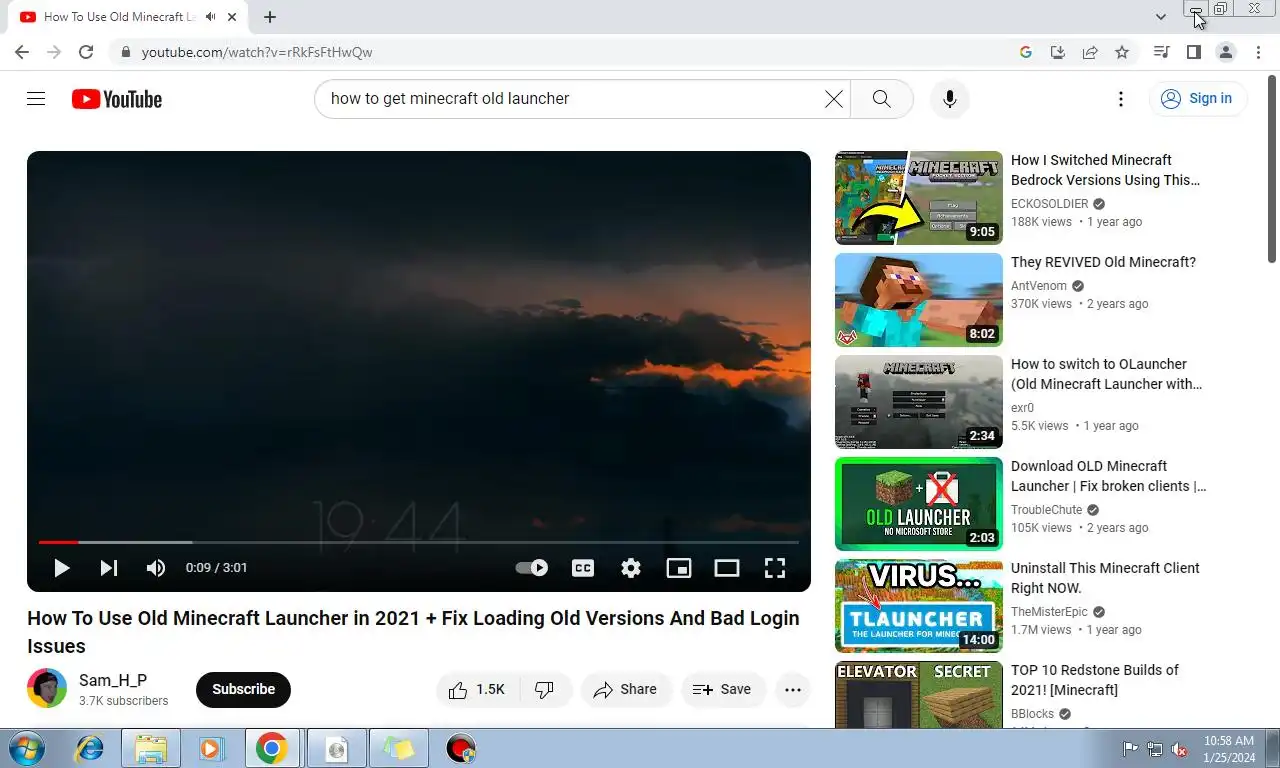Screen dimensions: 1280x768
Task: Open the Chrome profile icon
Action: tap(1226, 52)
